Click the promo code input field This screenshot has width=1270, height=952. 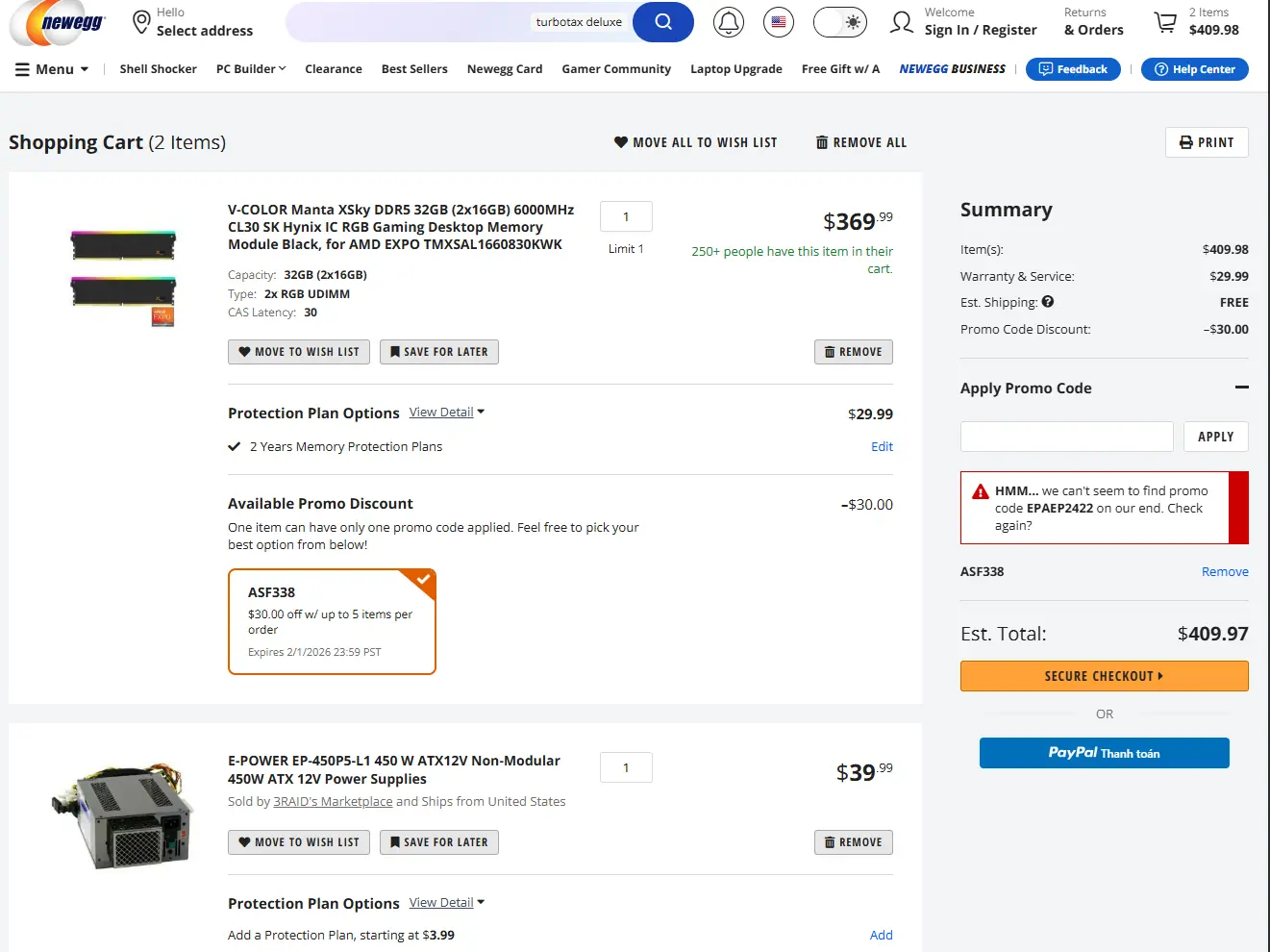pyautogui.click(x=1066, y=437)
